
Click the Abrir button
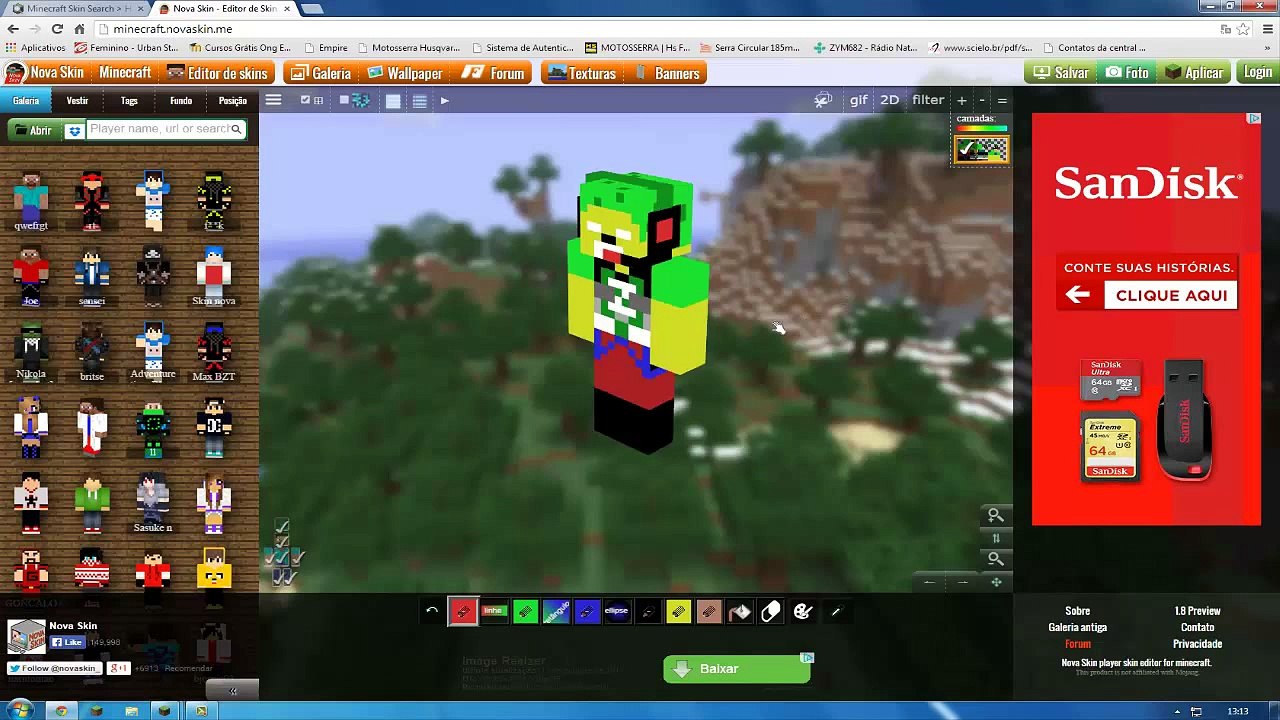click(x=33, y=130)
